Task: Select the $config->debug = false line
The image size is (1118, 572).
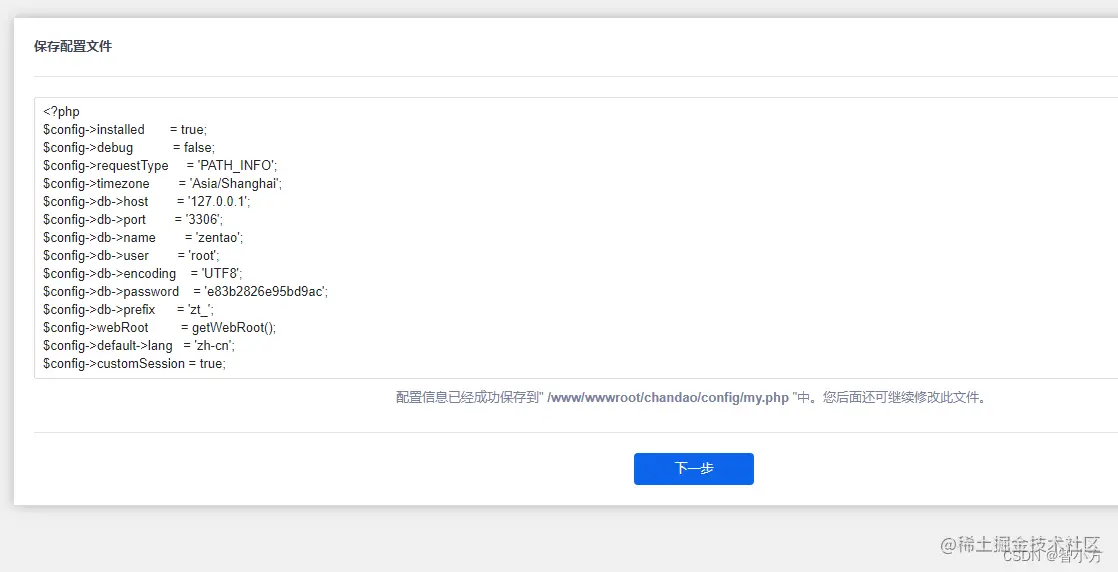Action: coord(128,148)
